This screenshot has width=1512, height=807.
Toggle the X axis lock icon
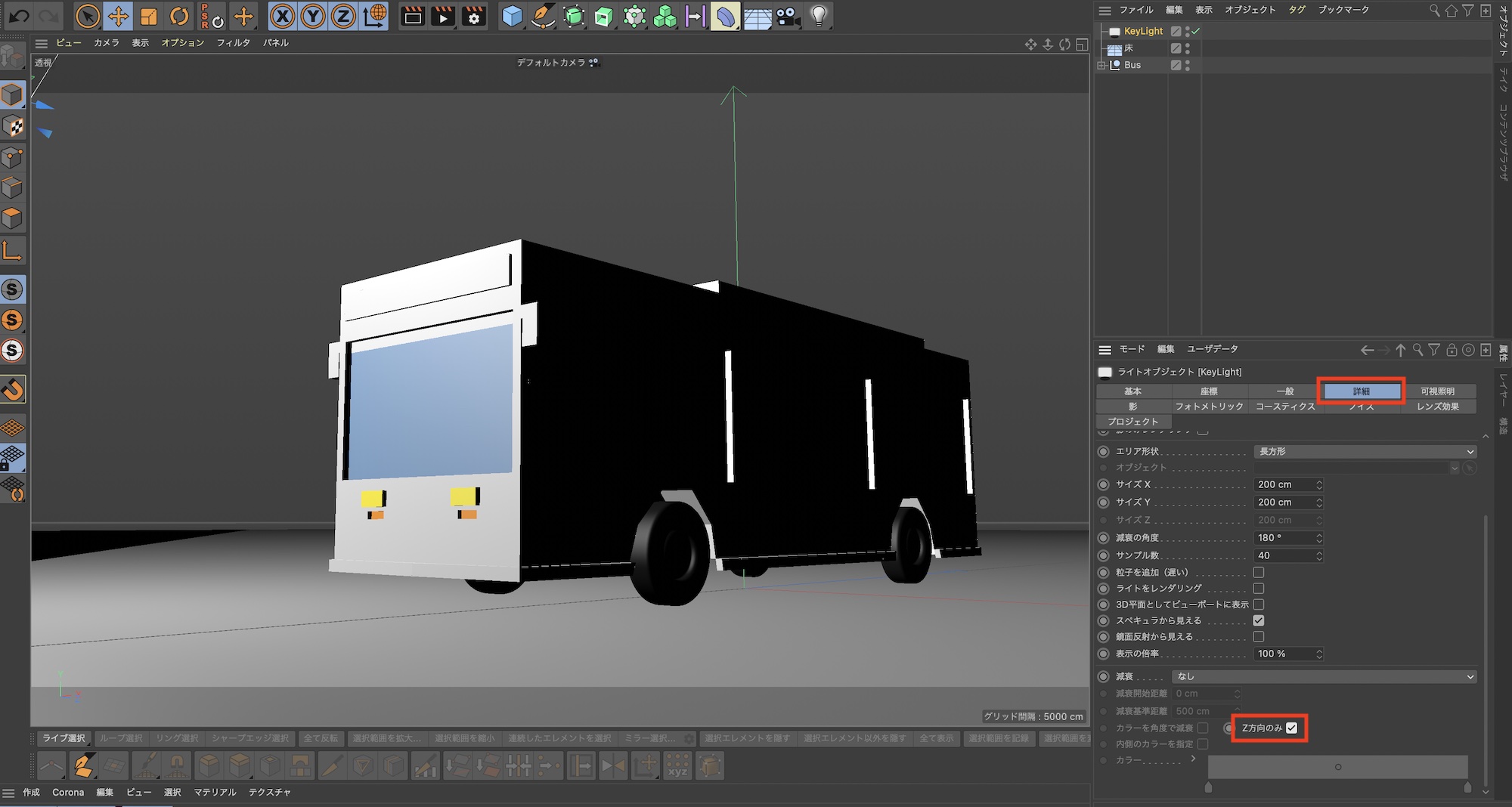coord(282,16)
